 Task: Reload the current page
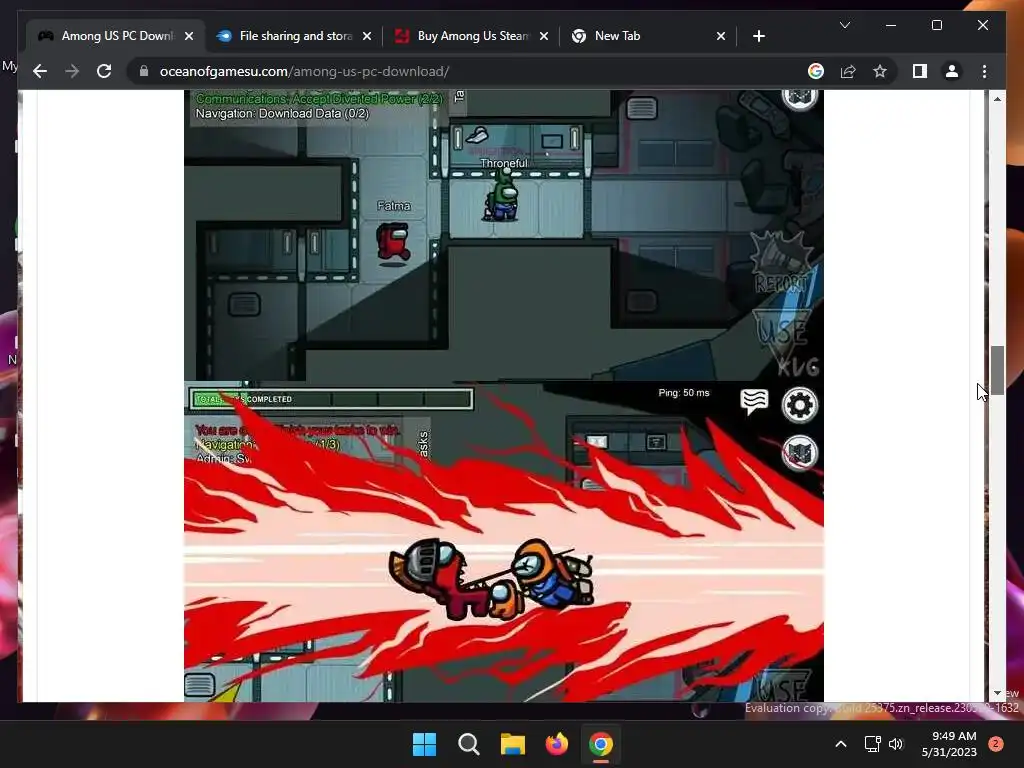coord(104,71)
